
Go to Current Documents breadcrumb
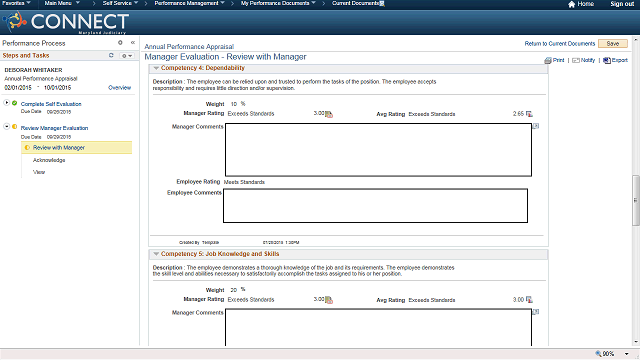coord(355,3)
